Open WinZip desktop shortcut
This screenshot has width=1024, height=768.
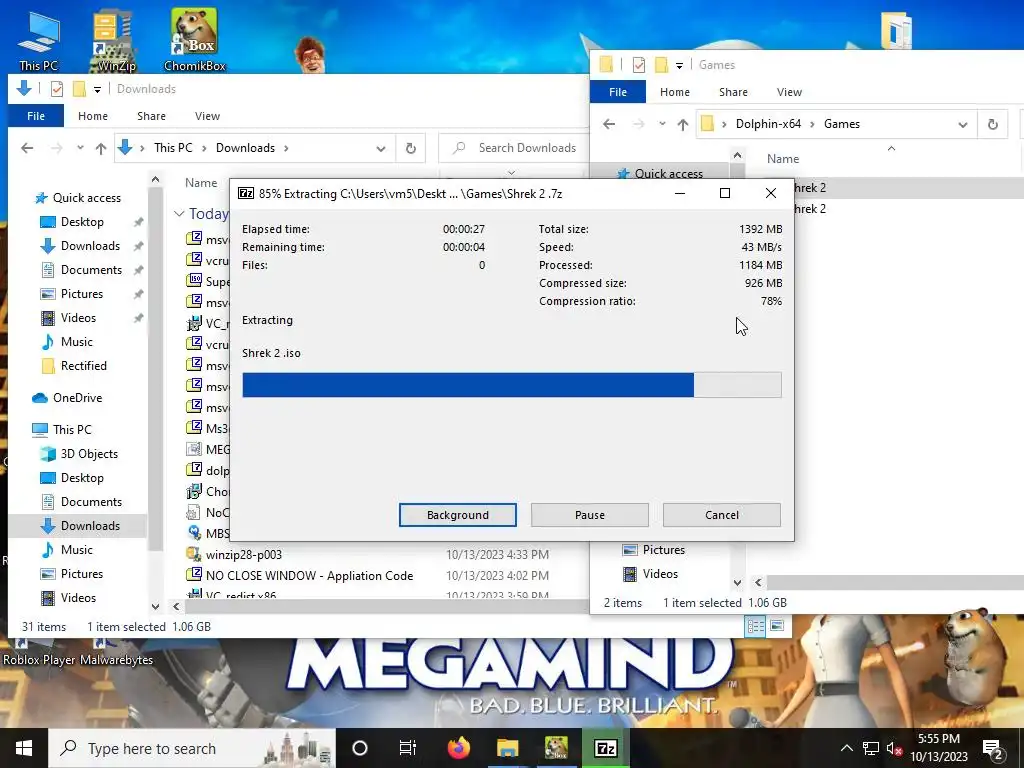(x=116, y=40)
